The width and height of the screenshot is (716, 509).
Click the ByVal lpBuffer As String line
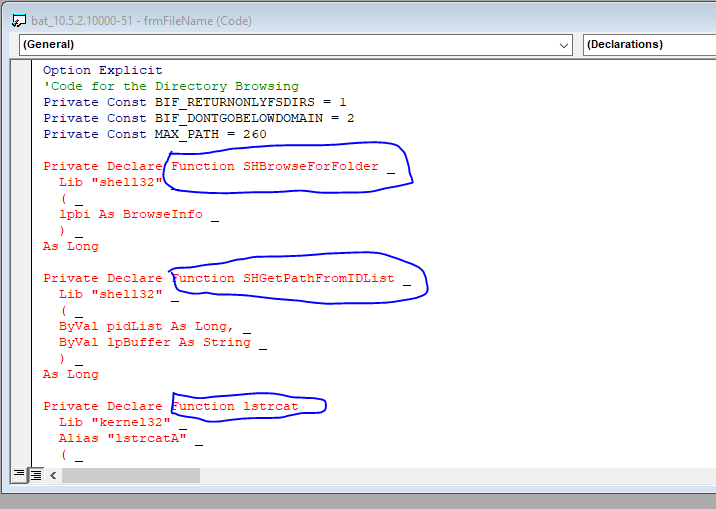point(163,342)
